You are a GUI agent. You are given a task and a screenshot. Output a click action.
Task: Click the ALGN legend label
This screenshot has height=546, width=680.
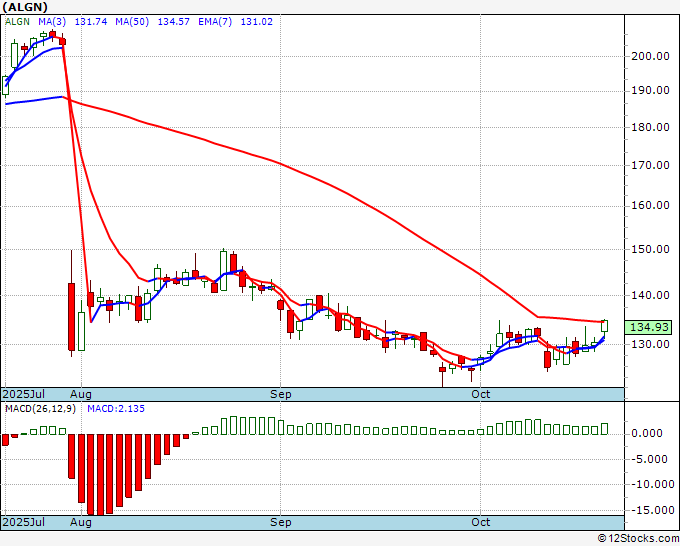click(17, 22)
